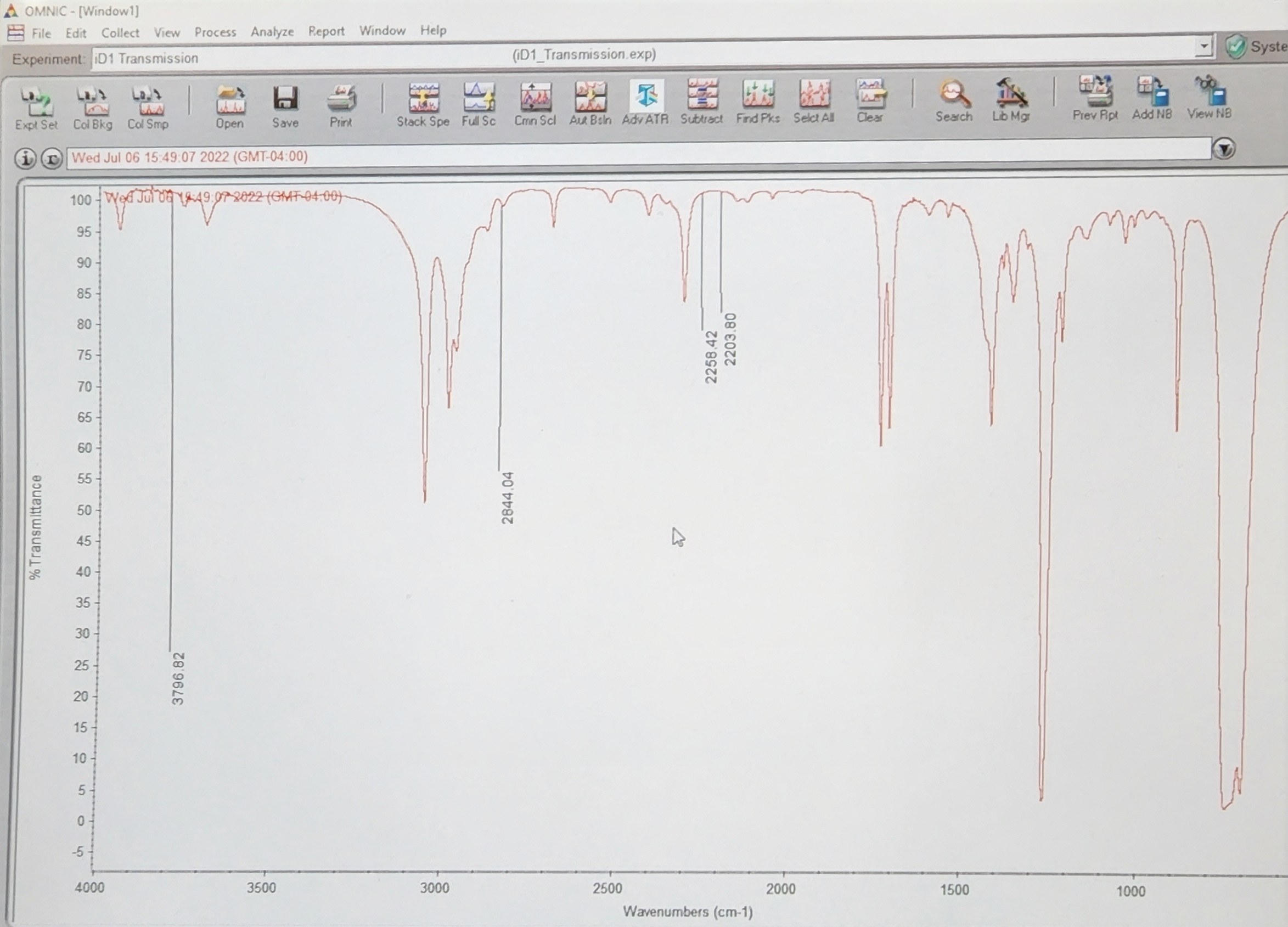Expand the Experiment dropdown arrow
1288x927 pixels.
pyautogui.click(x=1203, y=47)
